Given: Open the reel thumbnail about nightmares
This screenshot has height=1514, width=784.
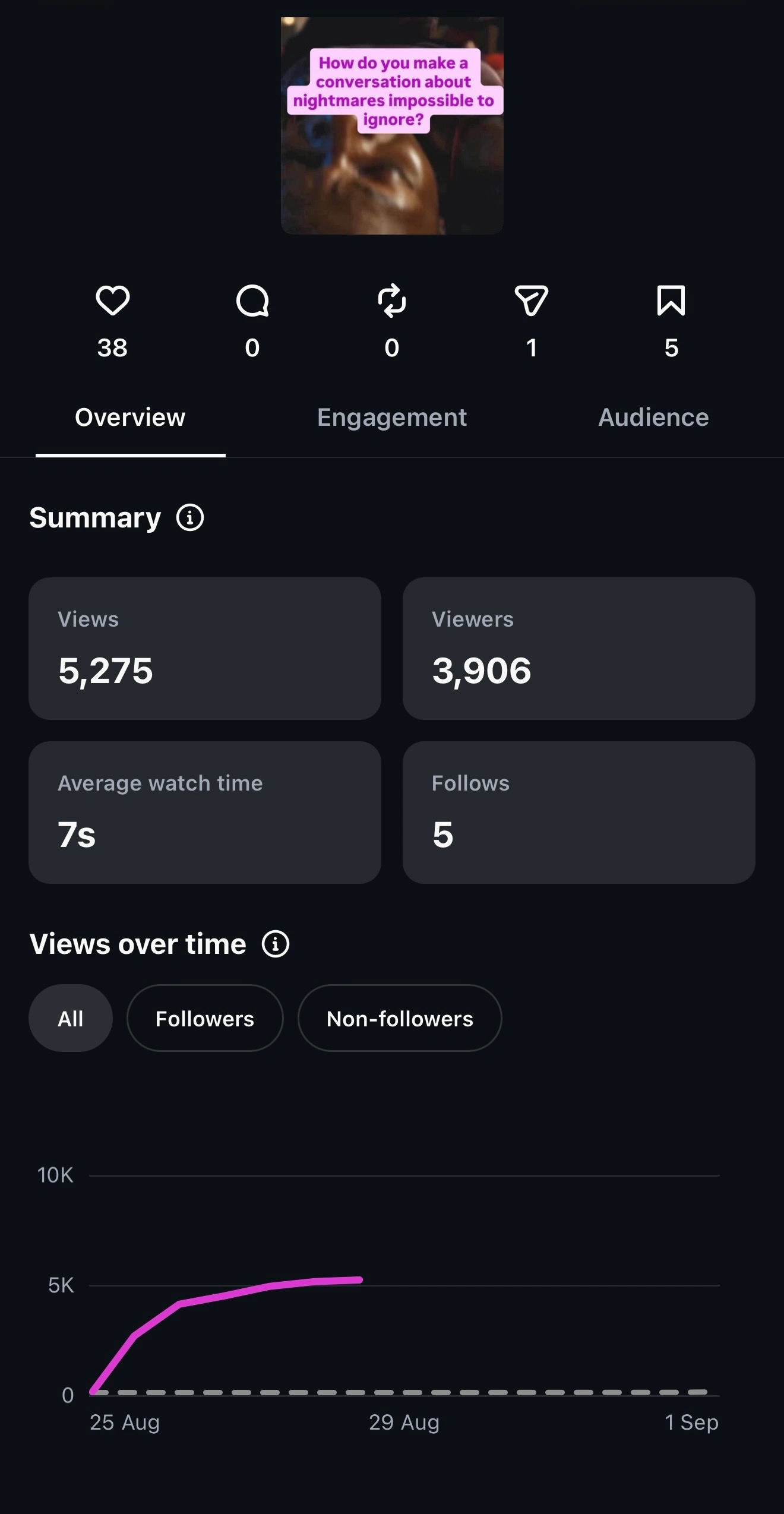Looking at the screenshot, I should coord(392,126).
